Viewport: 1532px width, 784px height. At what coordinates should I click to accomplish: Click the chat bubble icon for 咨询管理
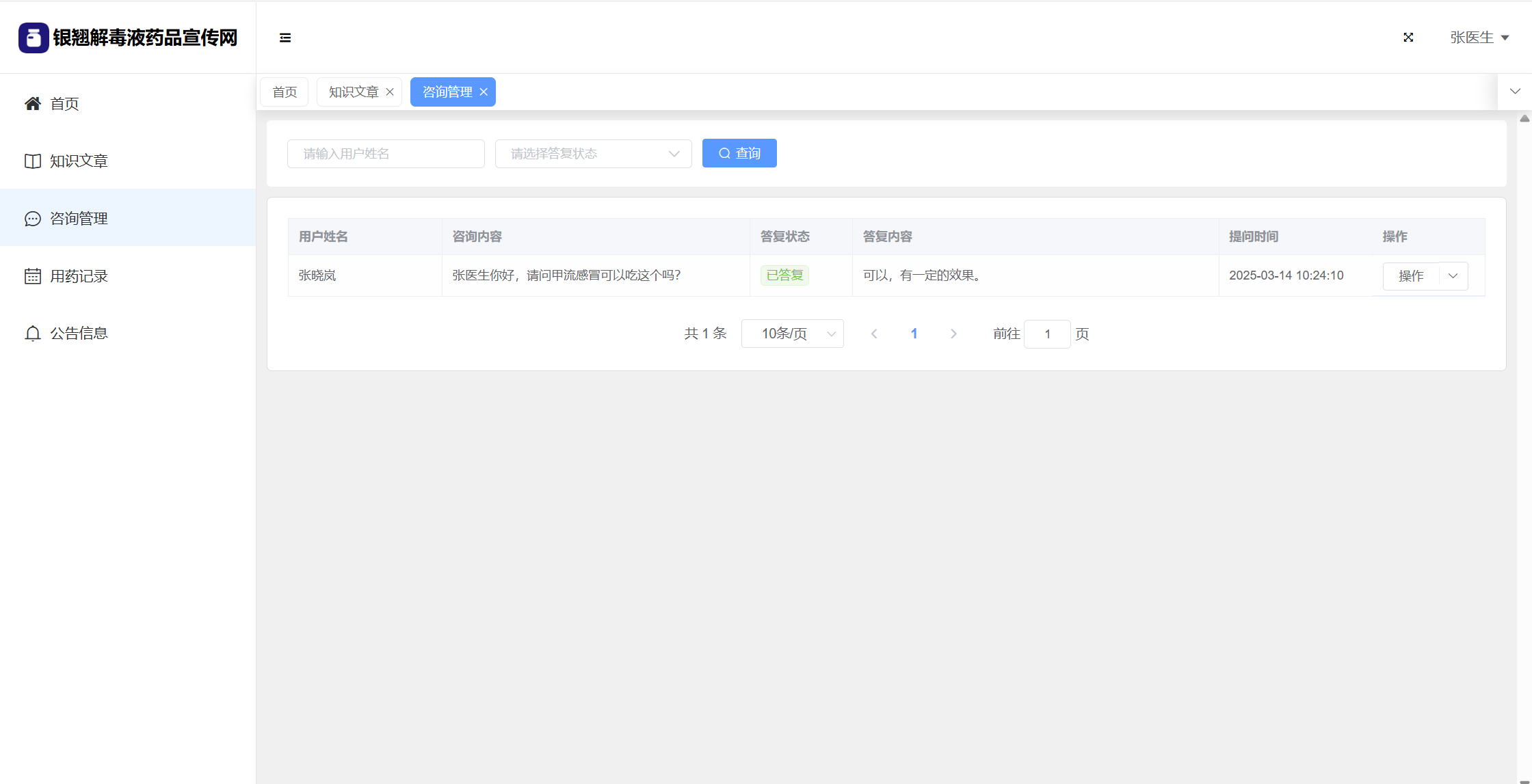[32, 219]
